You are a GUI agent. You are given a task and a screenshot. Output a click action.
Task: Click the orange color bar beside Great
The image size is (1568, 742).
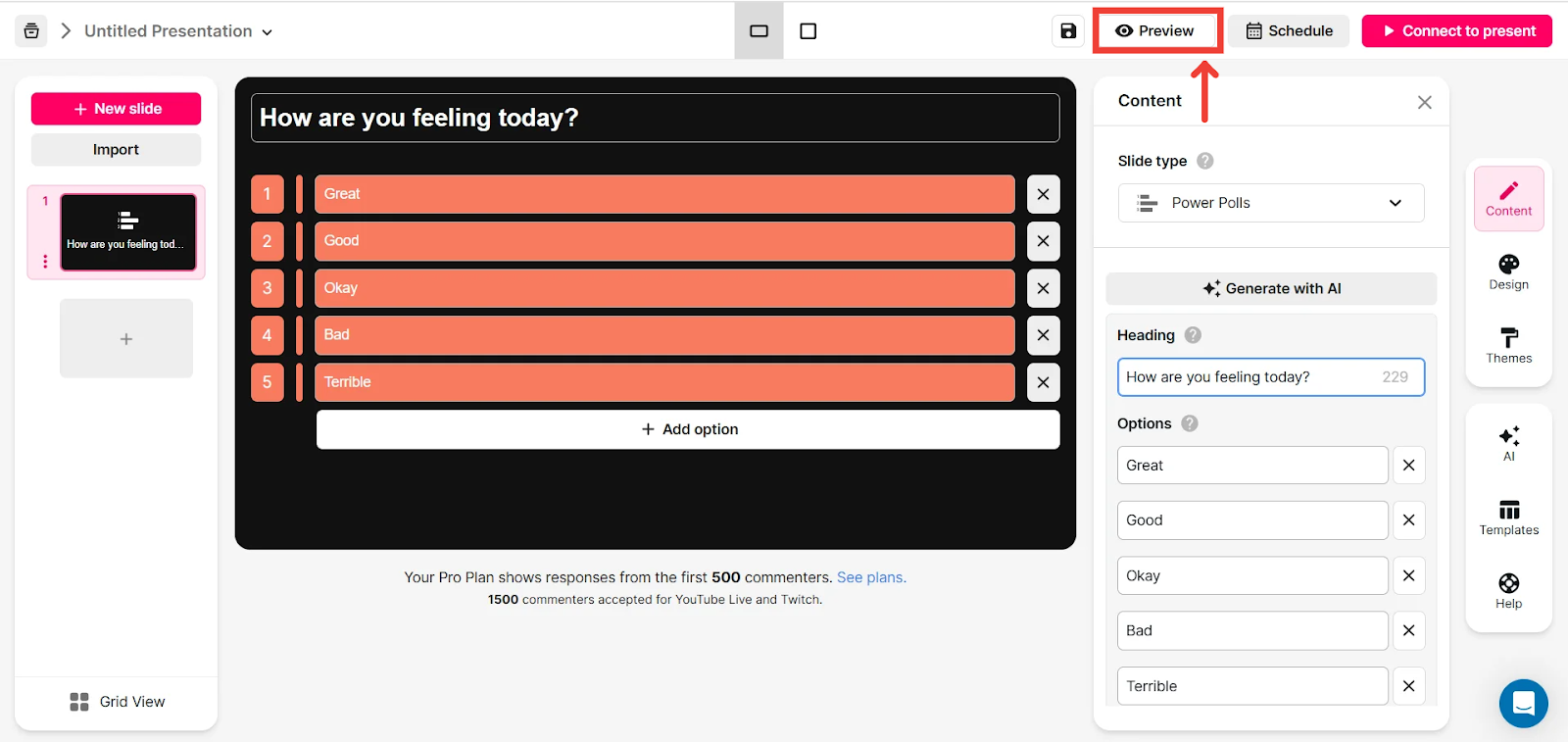pyautogui.click(x=299, y=194)
